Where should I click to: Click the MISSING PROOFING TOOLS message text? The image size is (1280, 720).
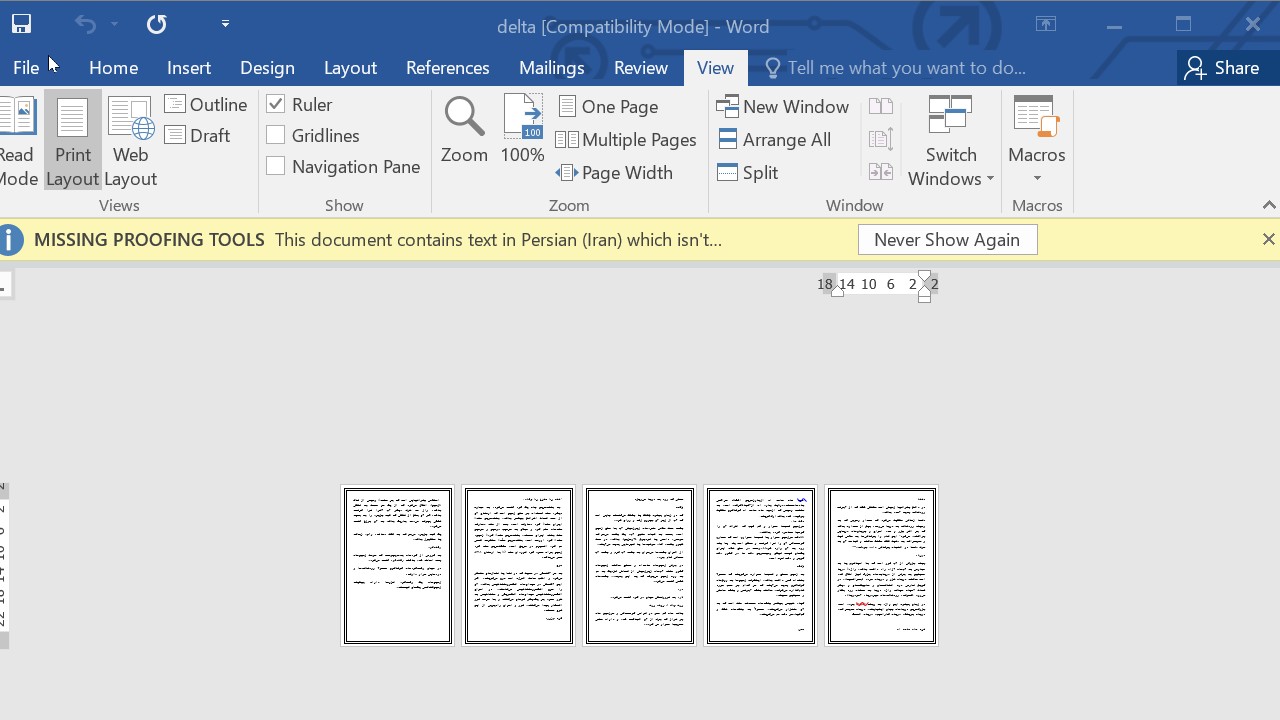(x=149, y=240)
